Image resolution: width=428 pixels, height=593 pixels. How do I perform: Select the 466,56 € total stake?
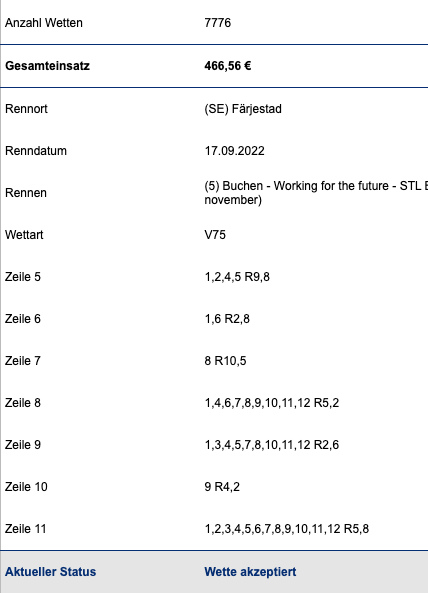228,66
